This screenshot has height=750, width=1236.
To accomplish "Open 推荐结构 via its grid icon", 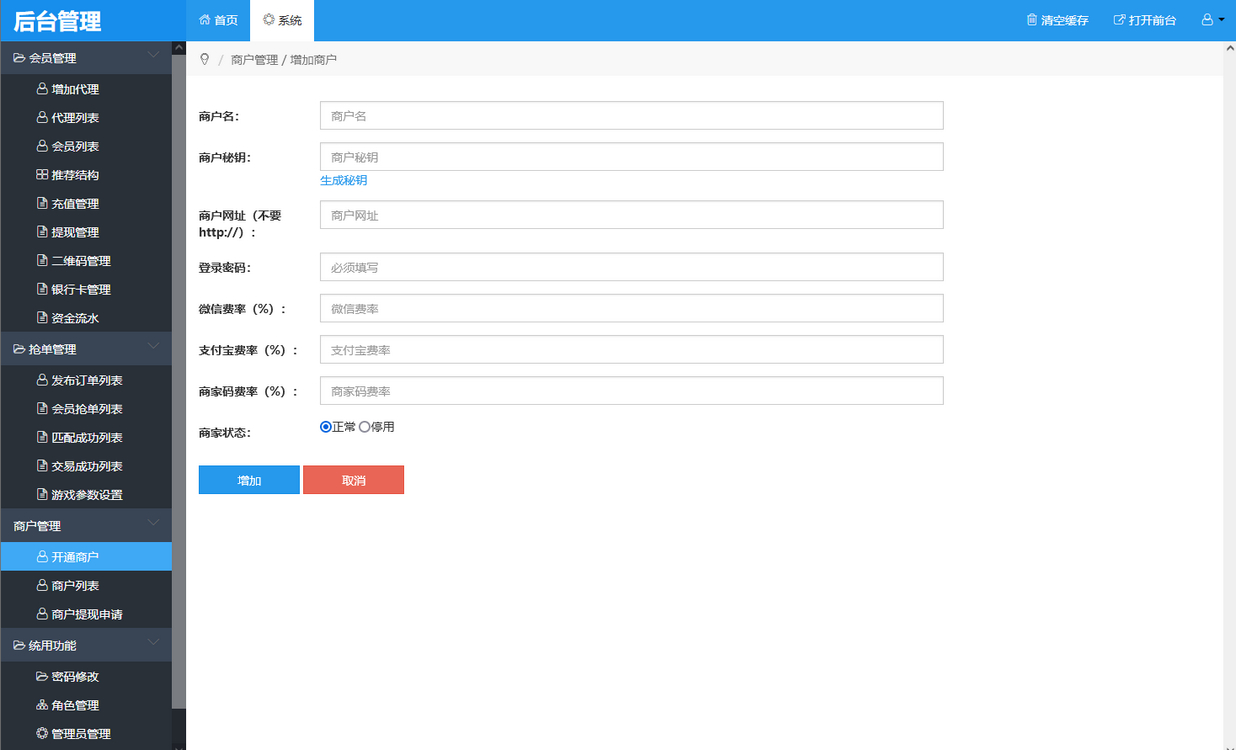I will (x=42, y=175).
